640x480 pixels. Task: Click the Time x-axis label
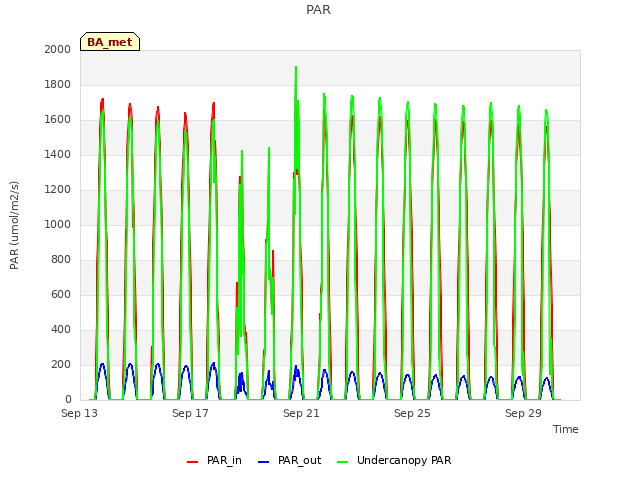tap(566, 429)
